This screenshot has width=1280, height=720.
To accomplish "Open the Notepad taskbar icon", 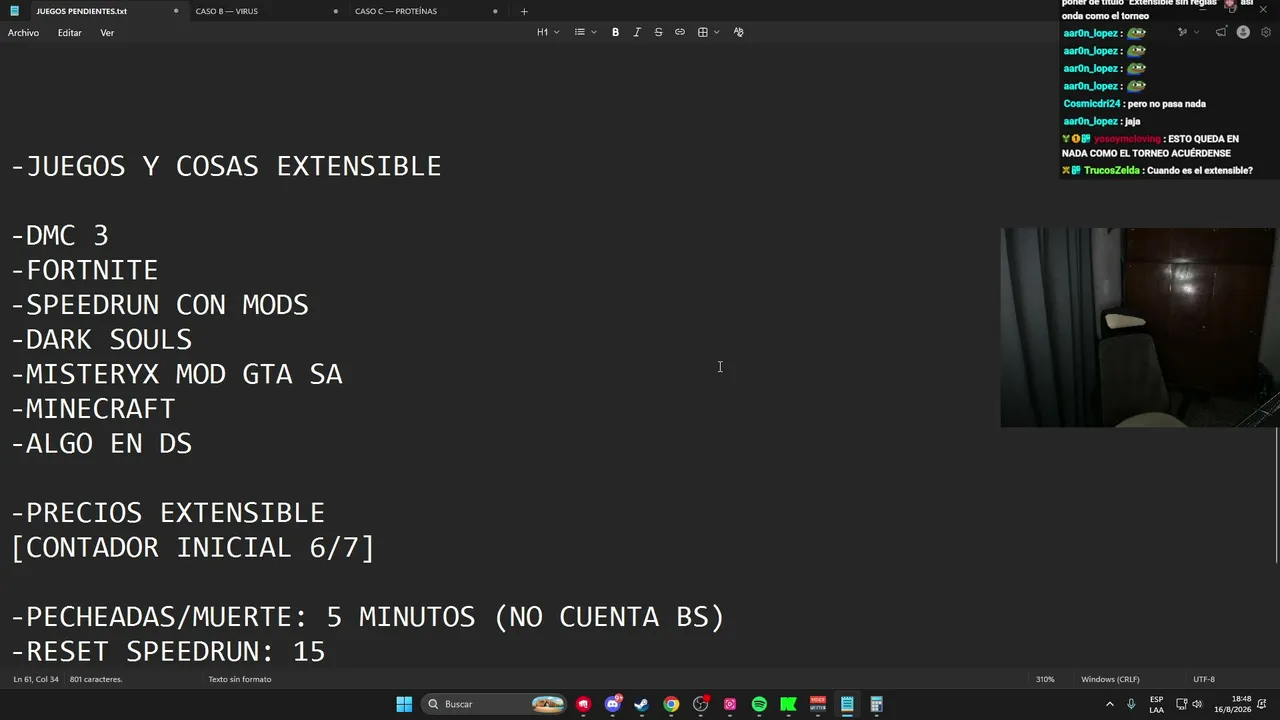I will 847,704.
